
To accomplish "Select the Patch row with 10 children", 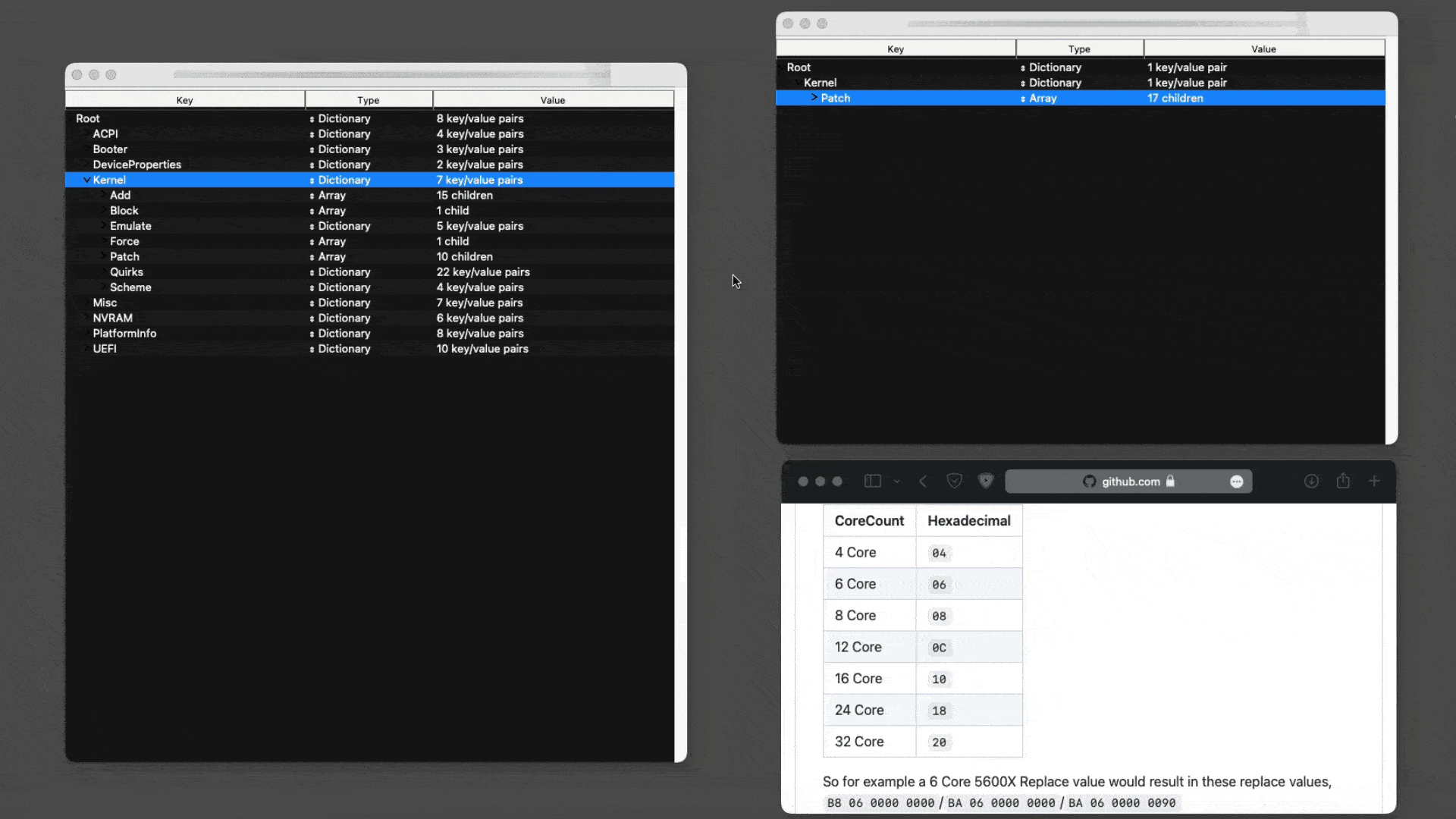I will [124, 257].
